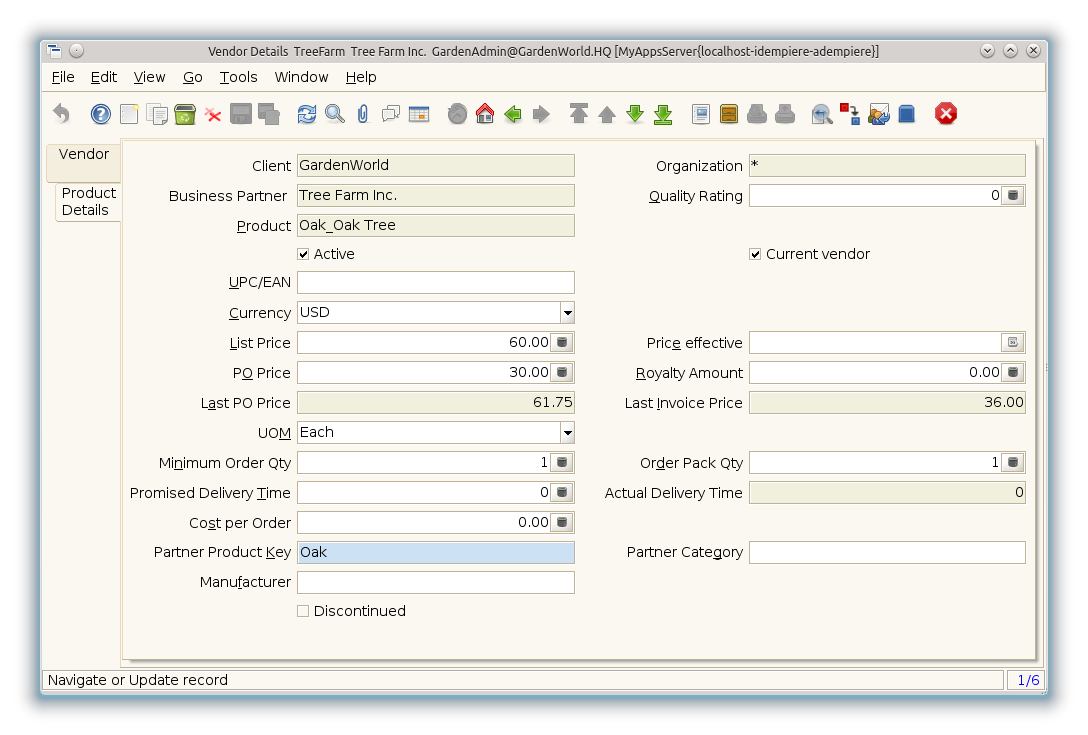Open the UOM dropdown list
Viewport: 1088px width, 735px height.
click(x=567, y=433)
